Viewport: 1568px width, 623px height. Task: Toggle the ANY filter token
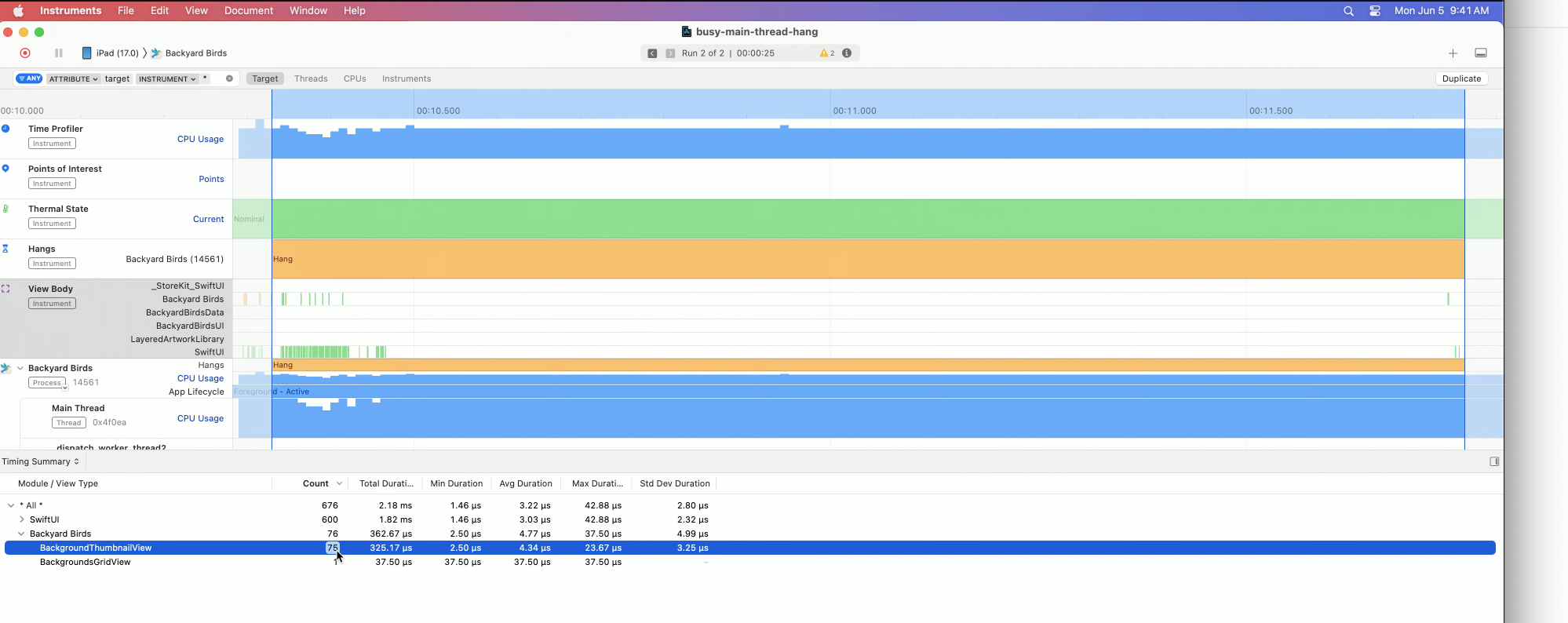[x=29, y=78]
